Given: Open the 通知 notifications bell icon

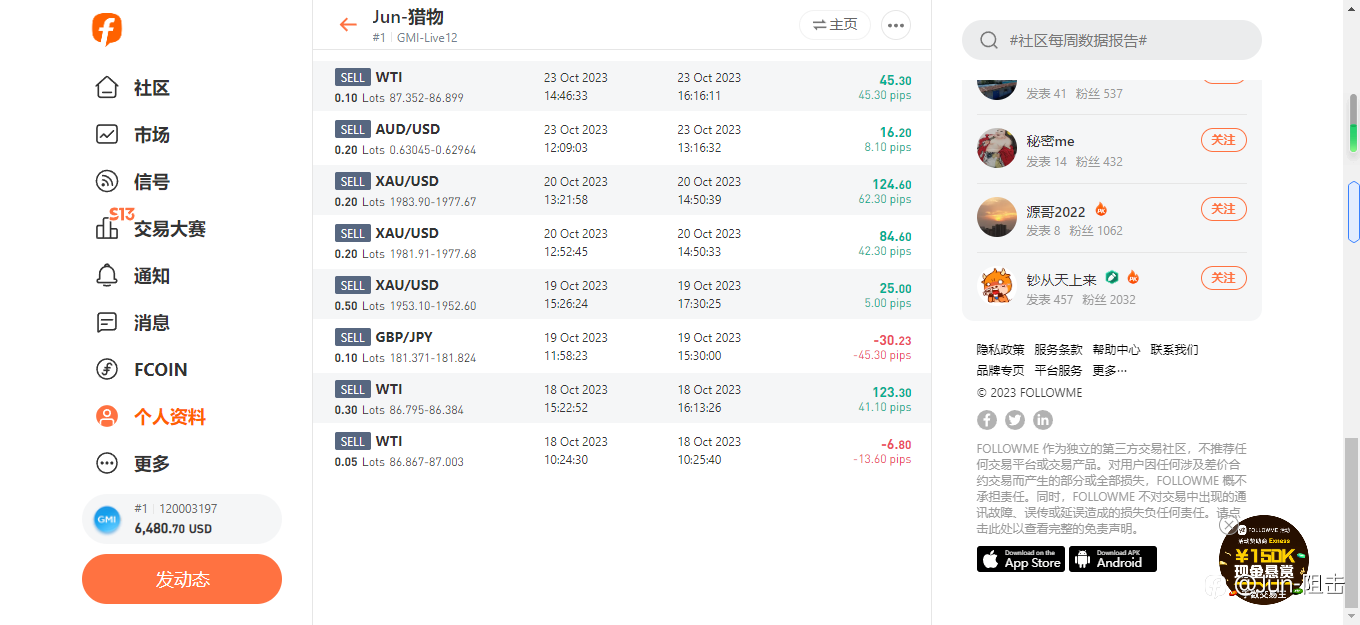Looking at the screenshot, I should (x=107, y=276).
